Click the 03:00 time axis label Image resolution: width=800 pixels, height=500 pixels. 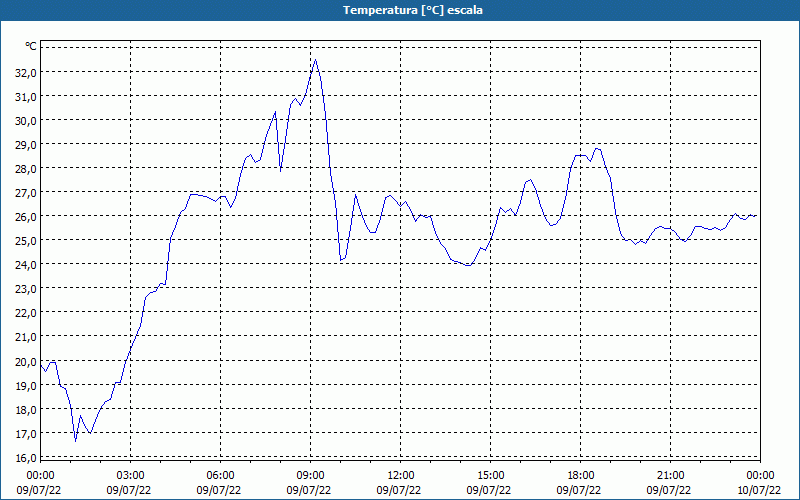[131, 476]
